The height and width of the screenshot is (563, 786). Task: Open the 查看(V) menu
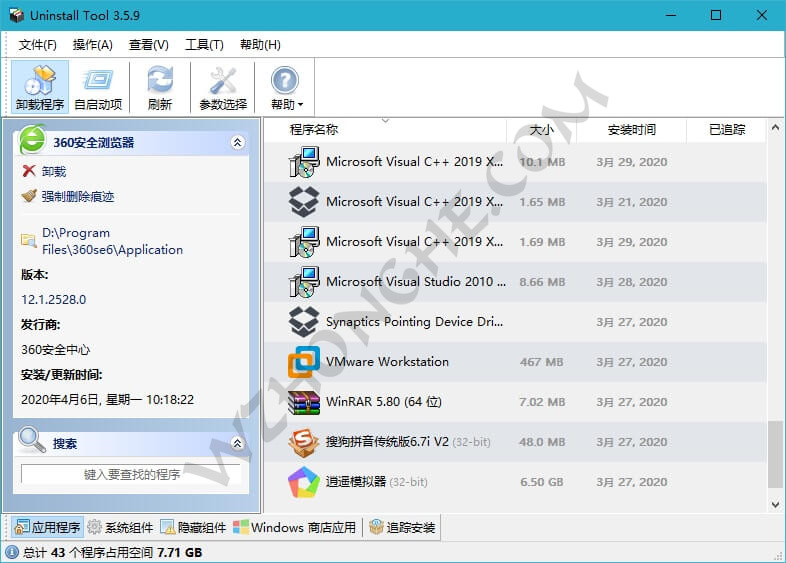pos(149,45)
